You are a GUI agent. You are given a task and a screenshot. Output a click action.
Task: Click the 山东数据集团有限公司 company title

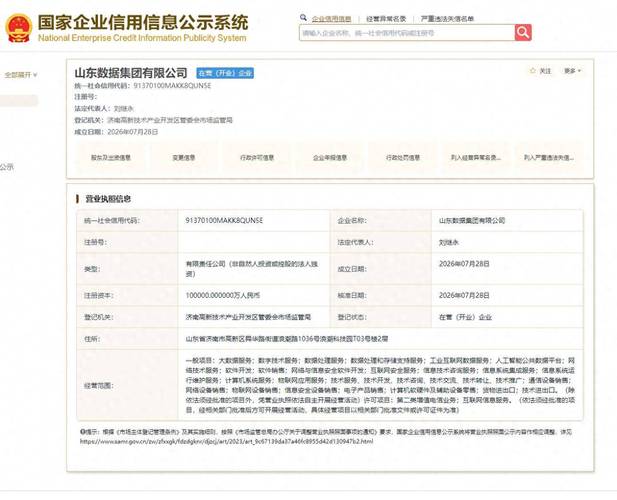(131, 73)
